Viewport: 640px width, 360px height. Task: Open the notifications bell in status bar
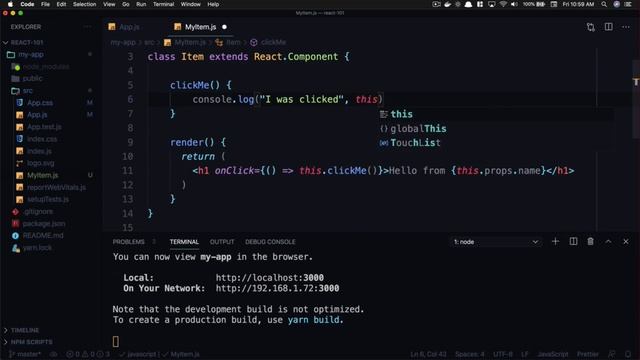click(628, 354)
